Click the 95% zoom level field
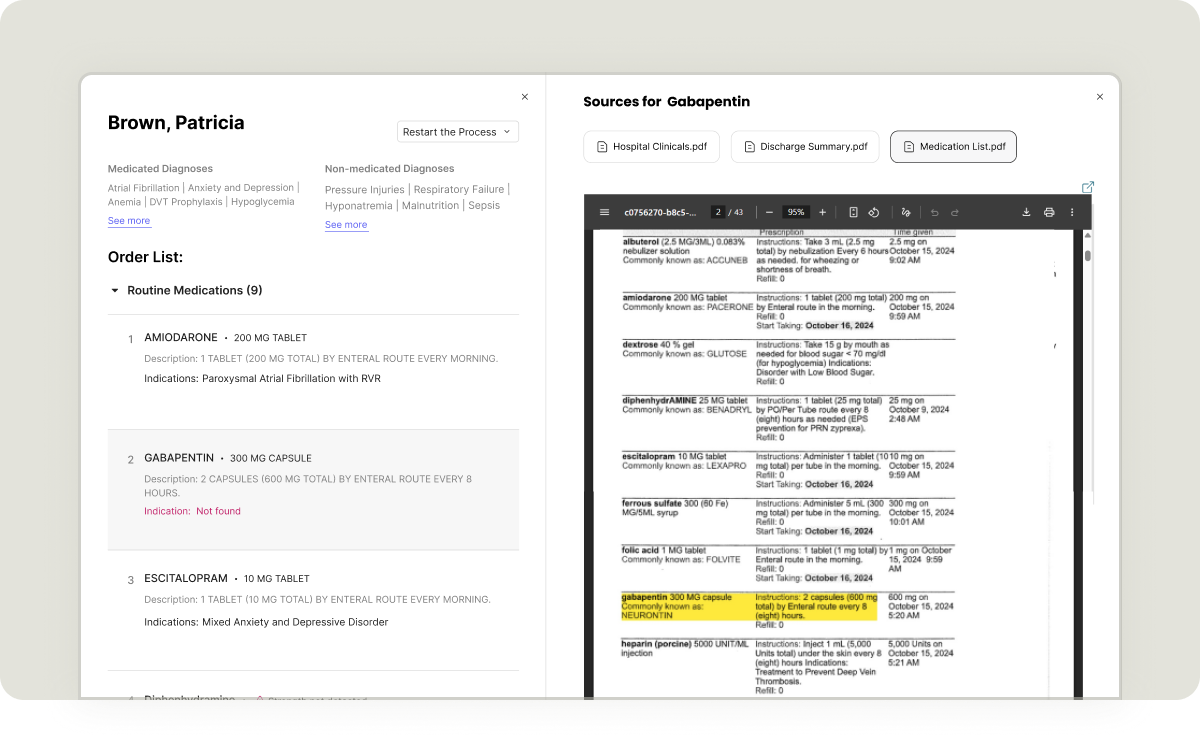Image resolution: width=1200 pixels, height=740 pixels. click(x=796, y=212)
